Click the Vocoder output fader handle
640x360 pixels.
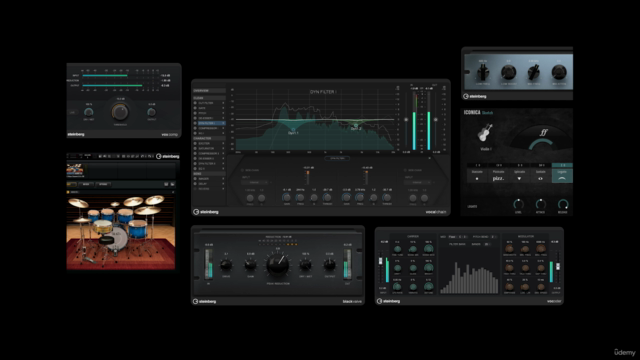click(558, 266)
